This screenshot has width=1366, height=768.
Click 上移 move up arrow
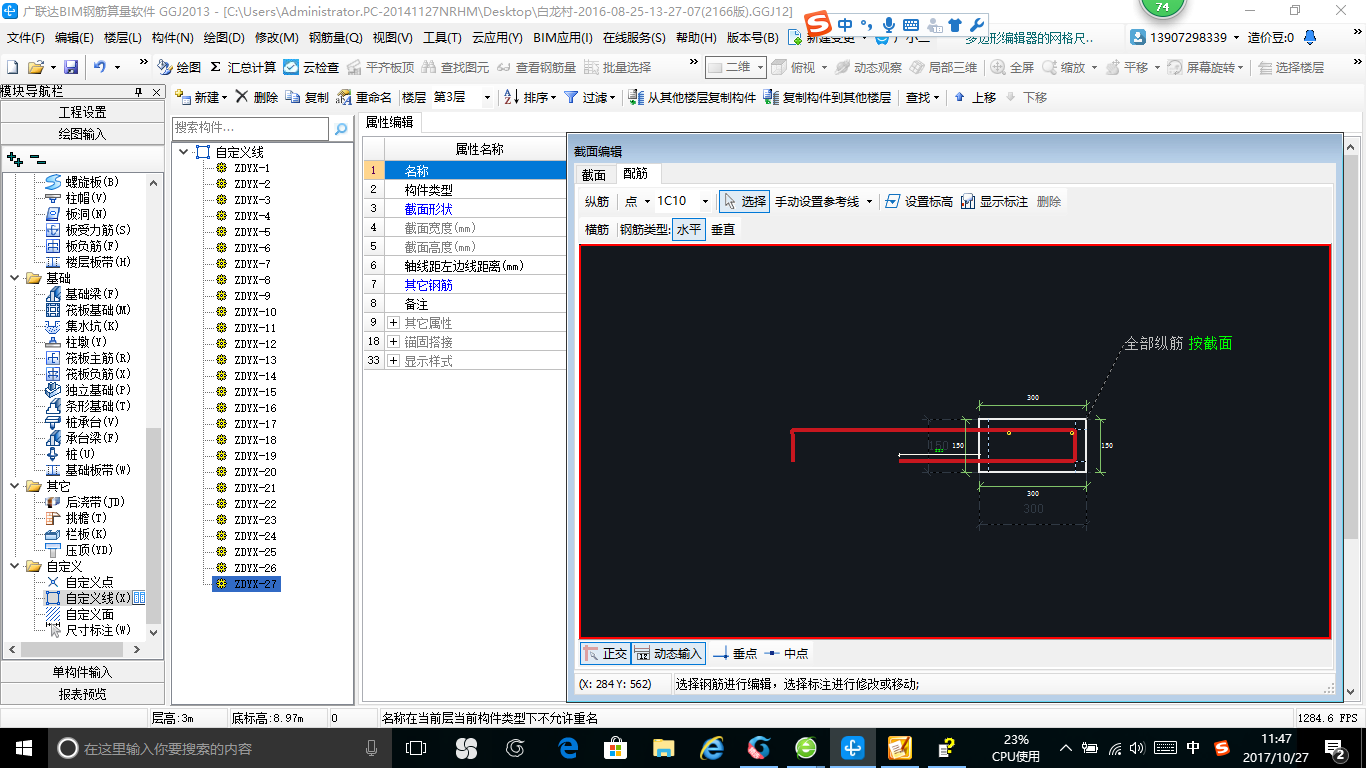click(x=975, y=97)
